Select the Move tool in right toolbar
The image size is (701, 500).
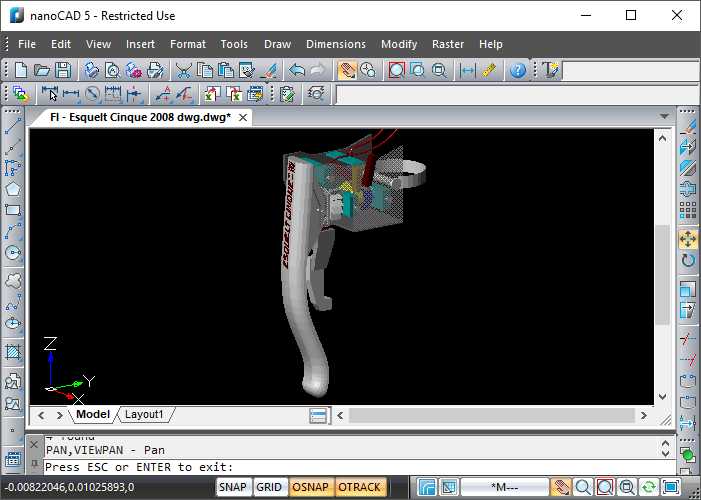(x=688, y=239)
